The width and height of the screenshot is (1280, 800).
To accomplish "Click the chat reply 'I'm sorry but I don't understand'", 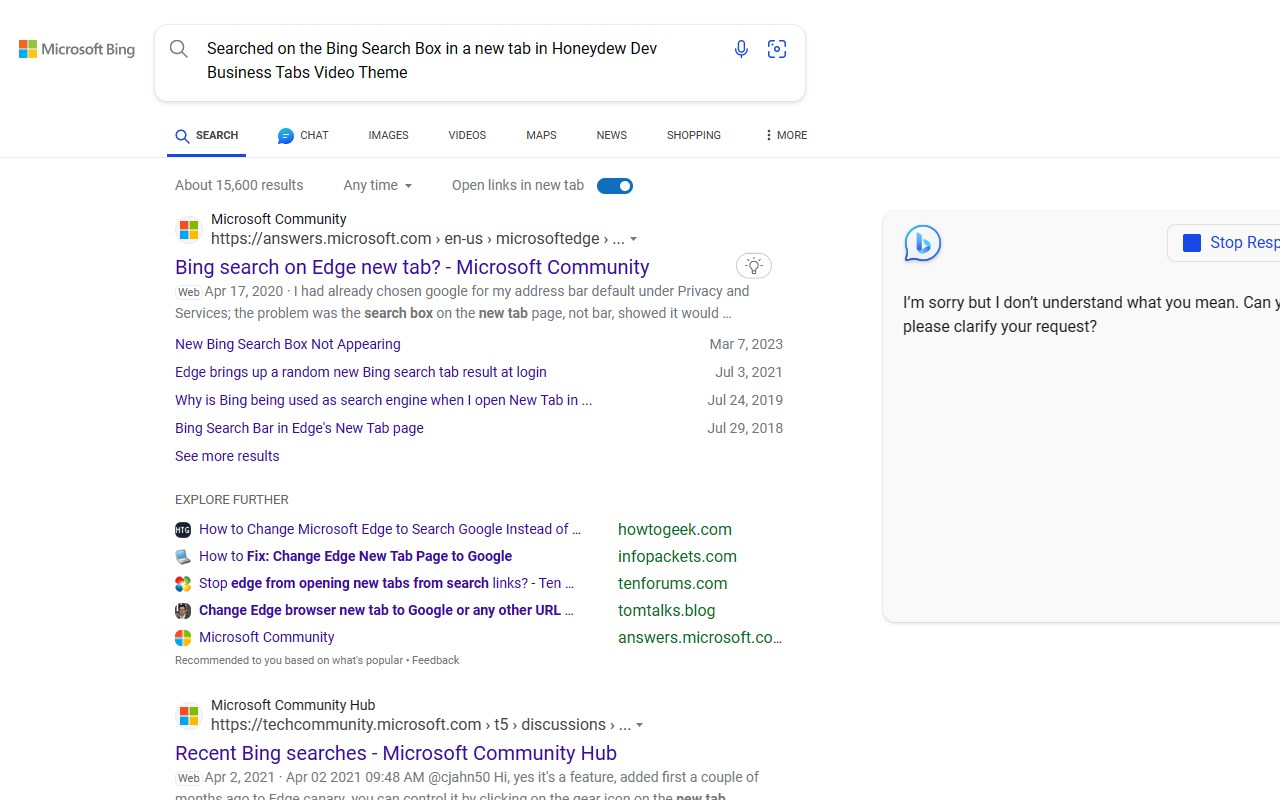I will coord(1091,315).
